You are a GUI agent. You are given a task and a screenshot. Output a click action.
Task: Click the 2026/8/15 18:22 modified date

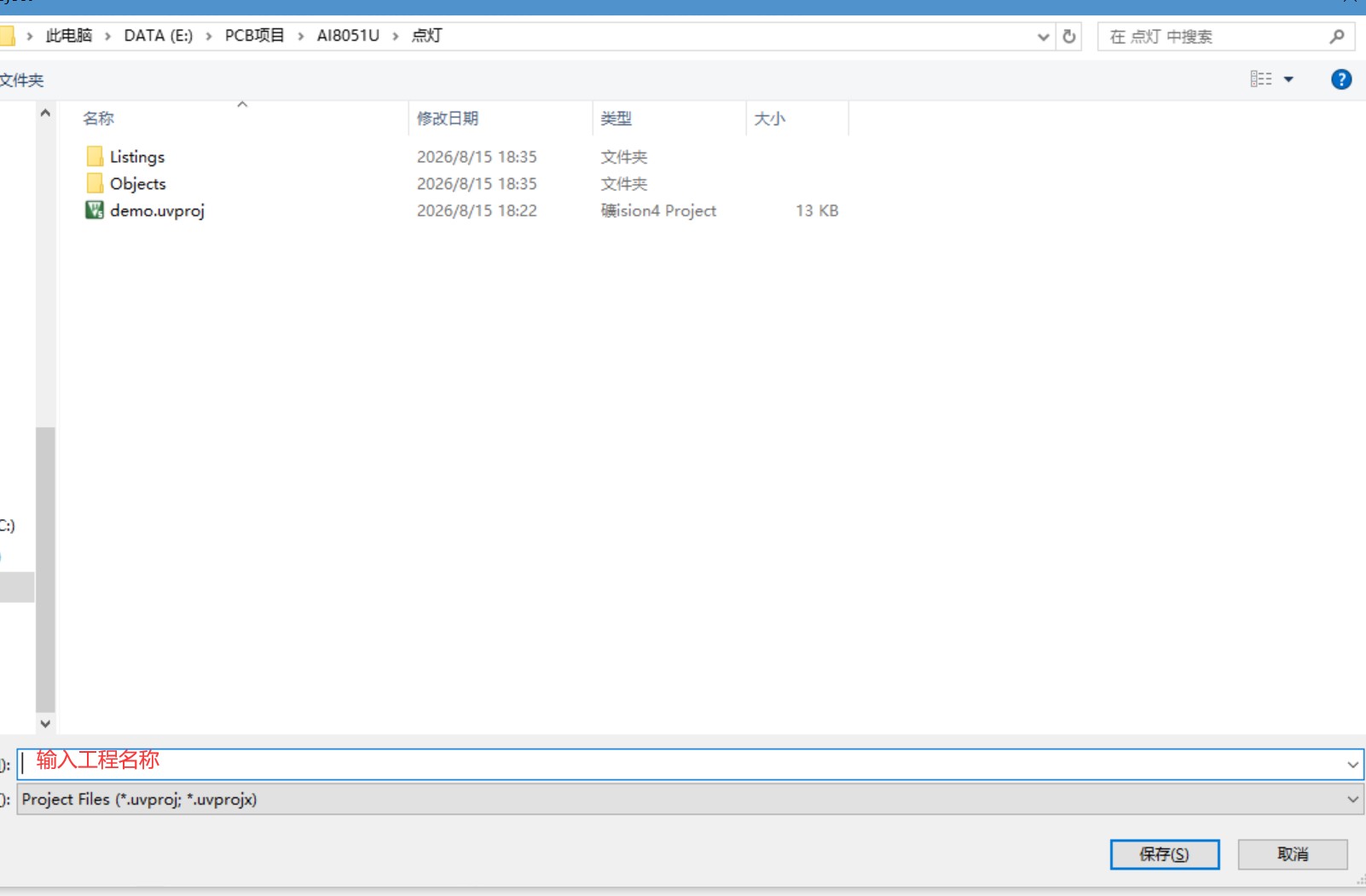(x=477, y=211)
